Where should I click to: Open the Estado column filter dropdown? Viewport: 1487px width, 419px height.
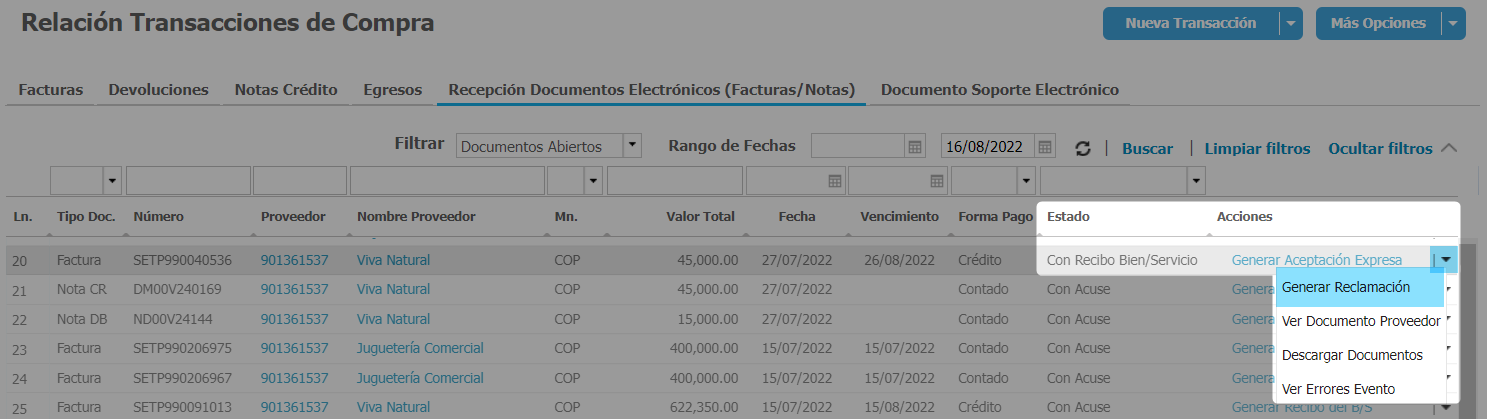click(1195, 181)
